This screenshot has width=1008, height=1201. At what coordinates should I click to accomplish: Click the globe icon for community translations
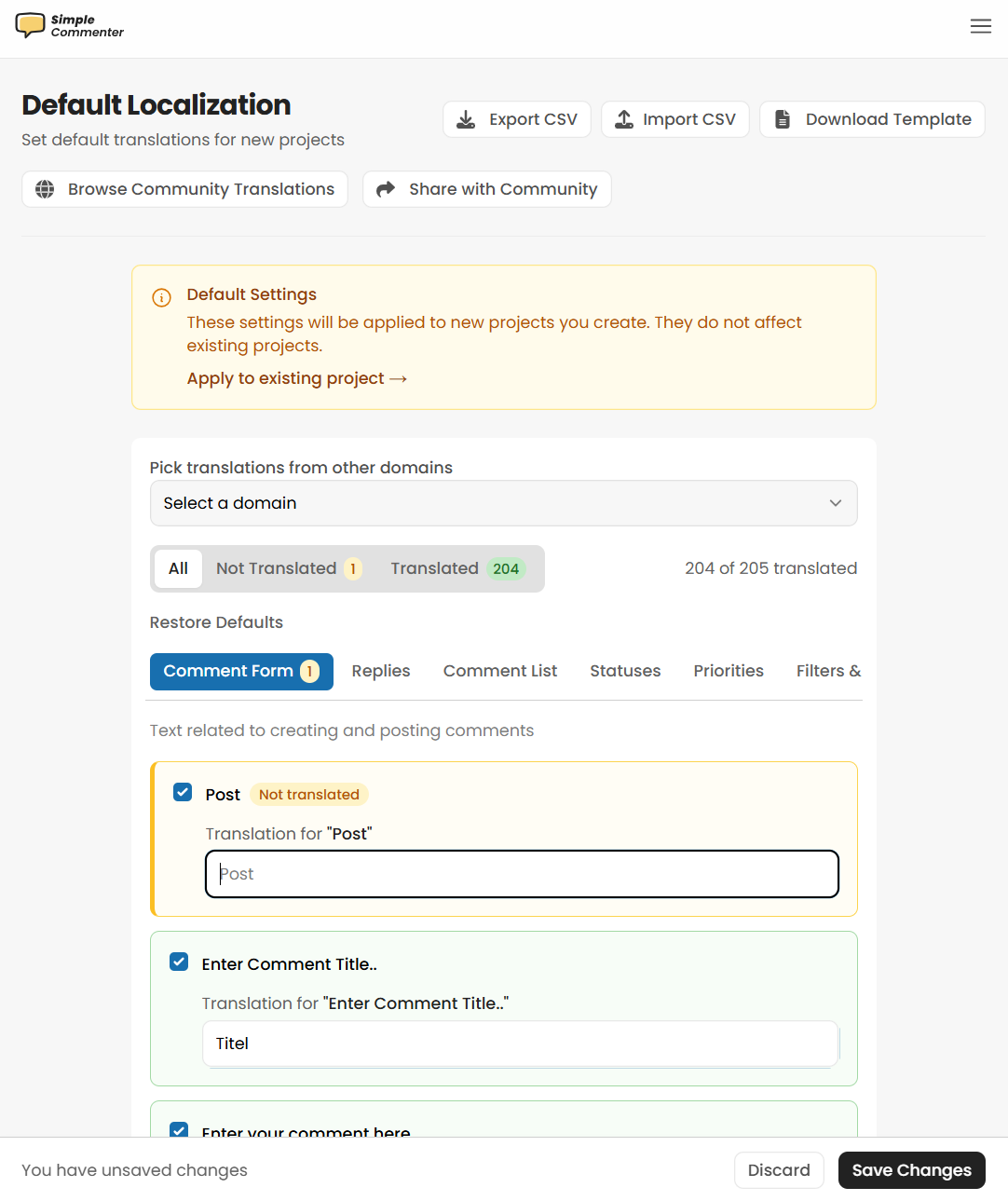pos(45,189)
